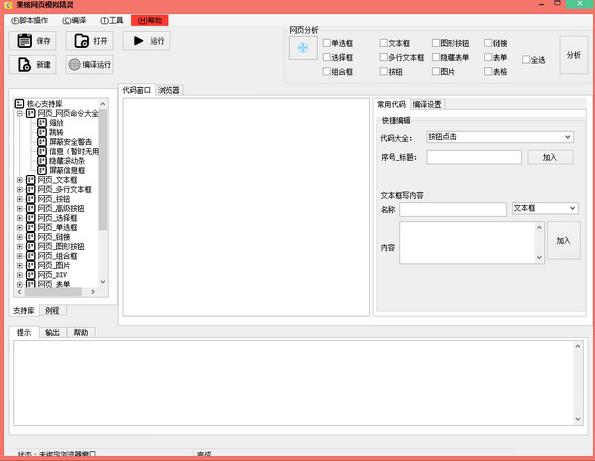Click the icon beside 屏蔽信息框

click(42, 170)
